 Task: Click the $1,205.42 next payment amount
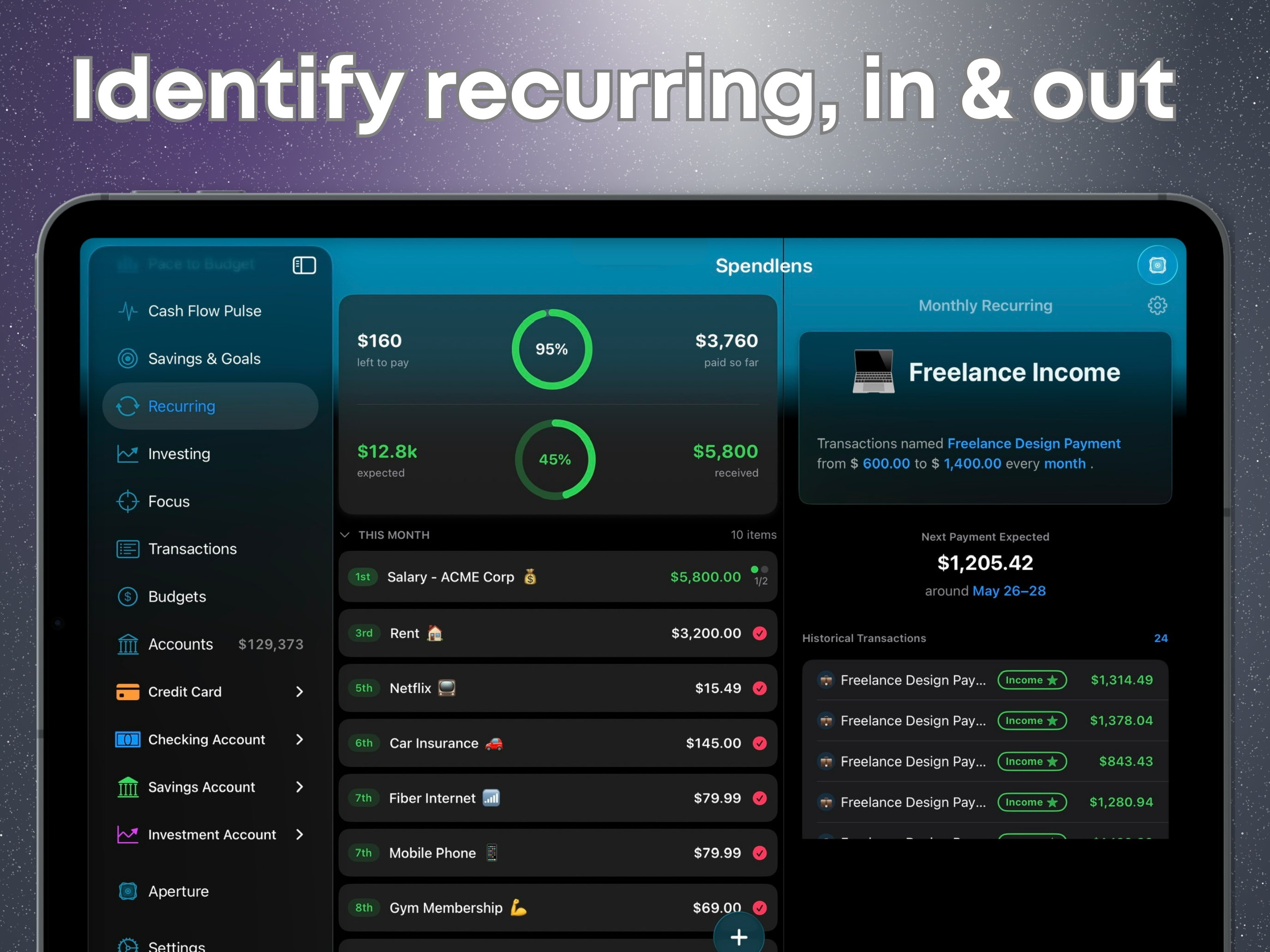[985, 563]
